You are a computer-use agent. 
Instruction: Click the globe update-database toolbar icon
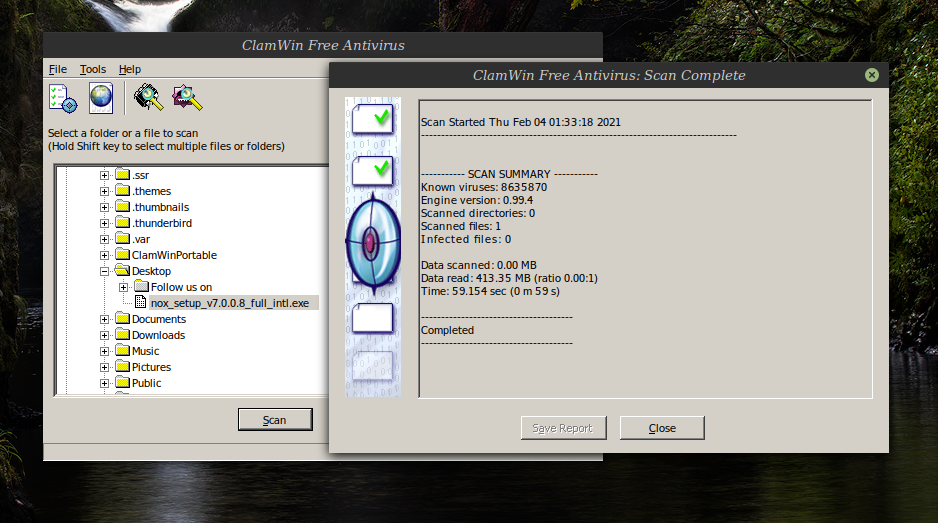coord(100,98)
